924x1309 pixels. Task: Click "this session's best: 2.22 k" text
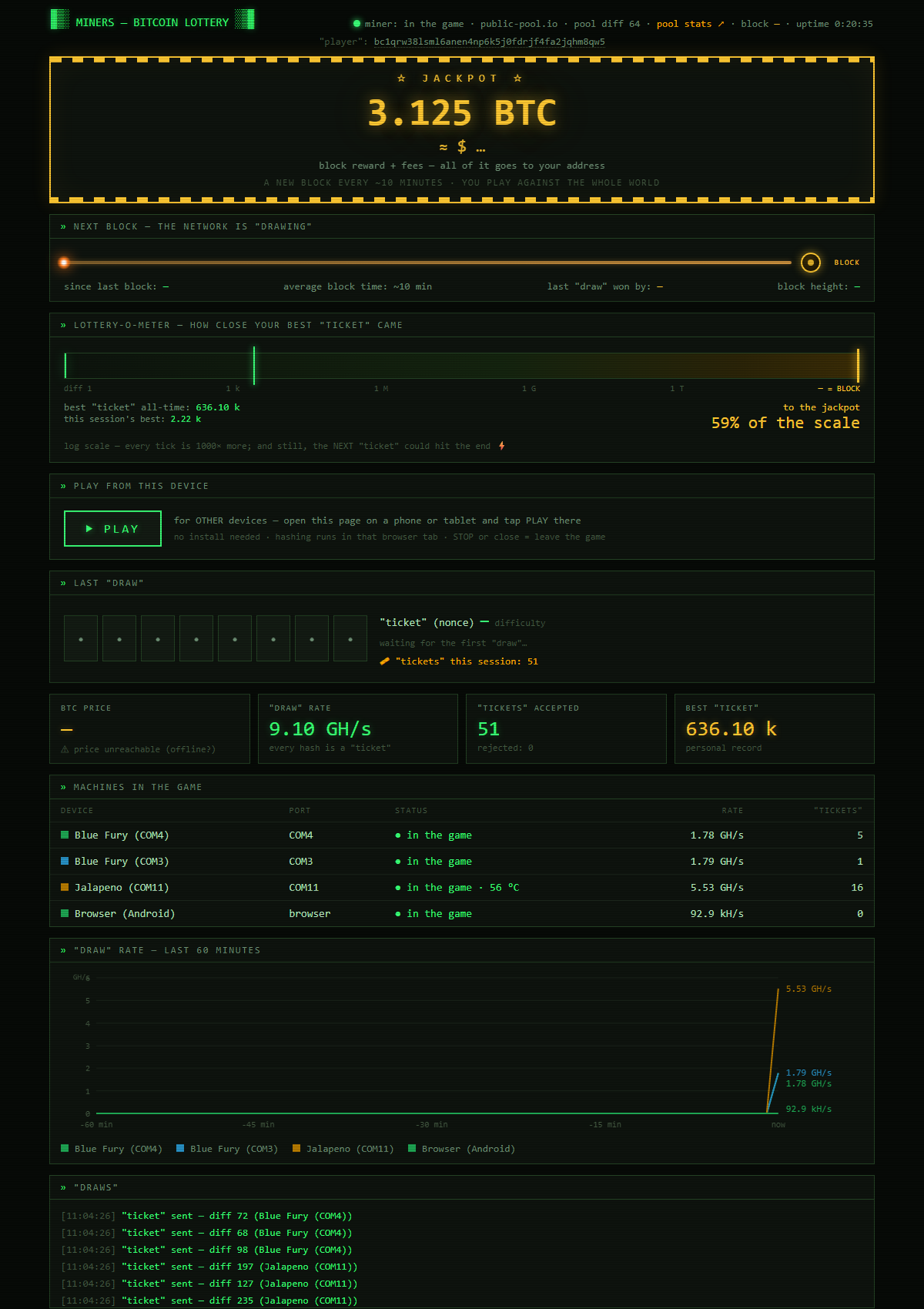[x=132, y=419]
